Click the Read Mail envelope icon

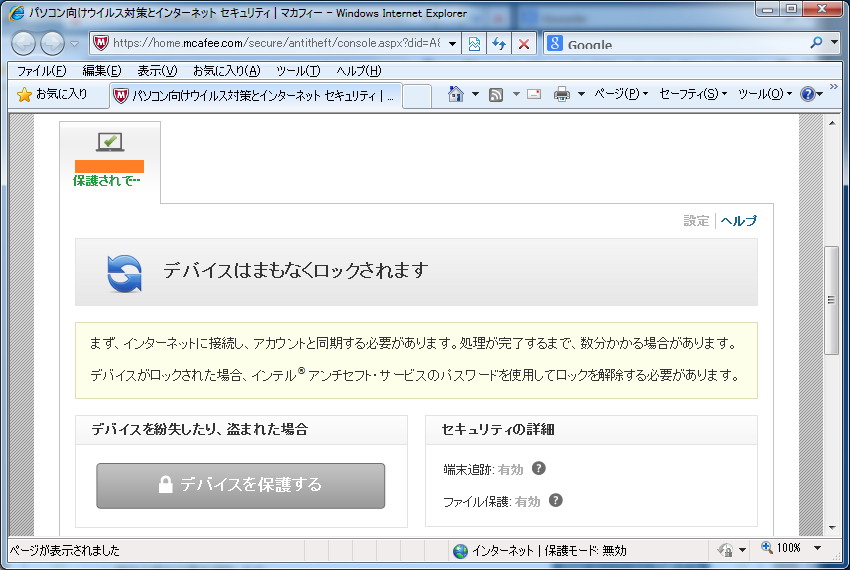point(534,94)
